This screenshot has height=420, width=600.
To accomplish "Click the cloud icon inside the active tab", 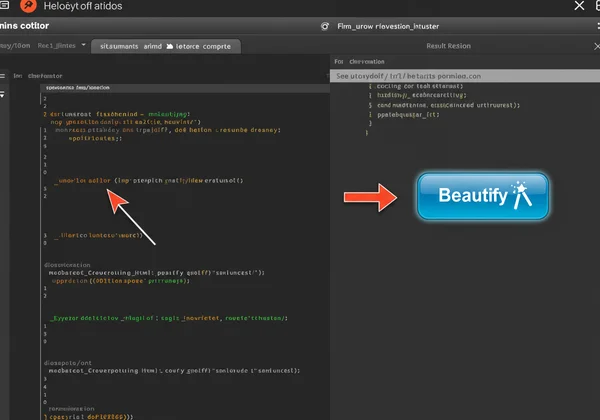I will (170, 46).
